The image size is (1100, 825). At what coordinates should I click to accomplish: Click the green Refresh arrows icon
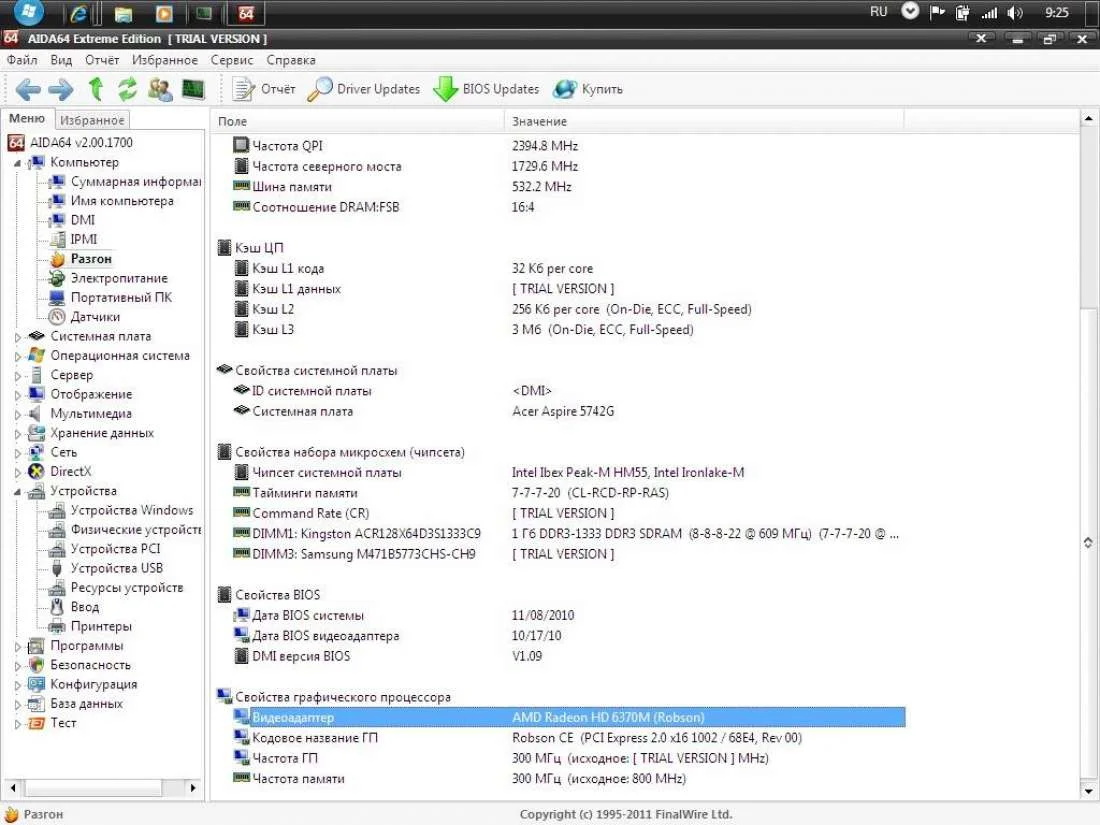click(x=127, y=90)
